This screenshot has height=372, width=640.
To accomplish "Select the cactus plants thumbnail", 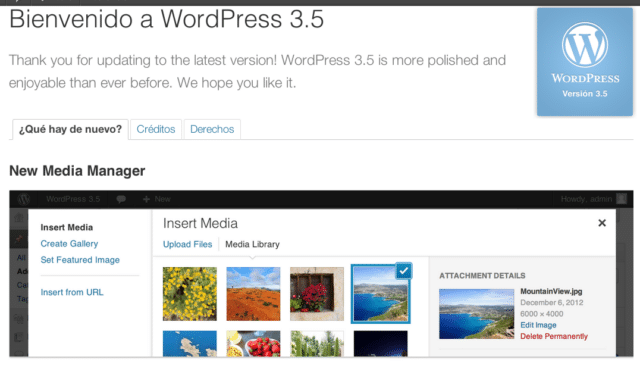I will point(317,343).
